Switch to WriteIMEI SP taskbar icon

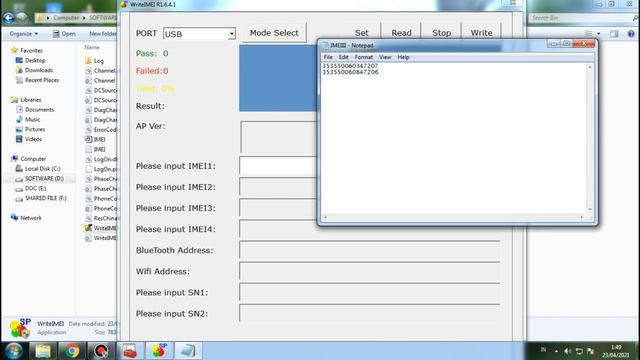pos(159,351)
